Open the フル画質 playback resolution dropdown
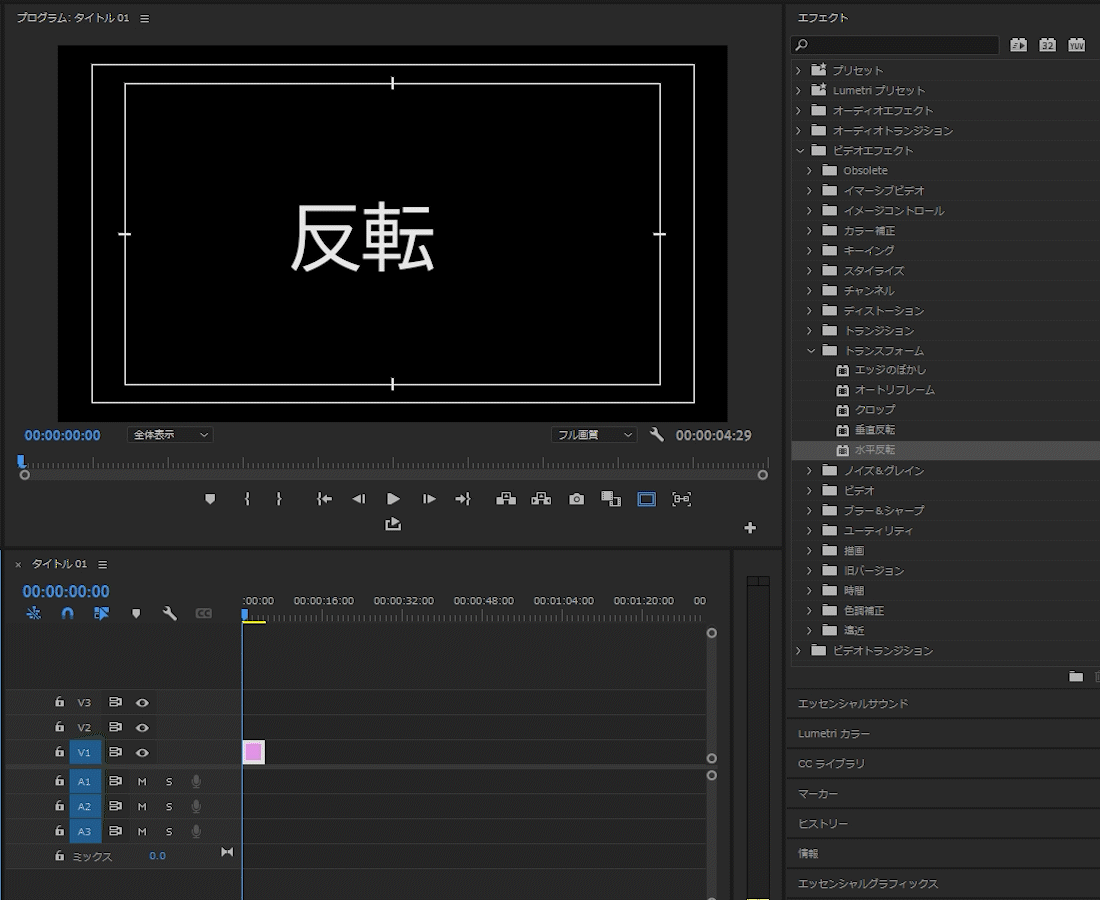 pyautogui.click(x=594, y=435)
